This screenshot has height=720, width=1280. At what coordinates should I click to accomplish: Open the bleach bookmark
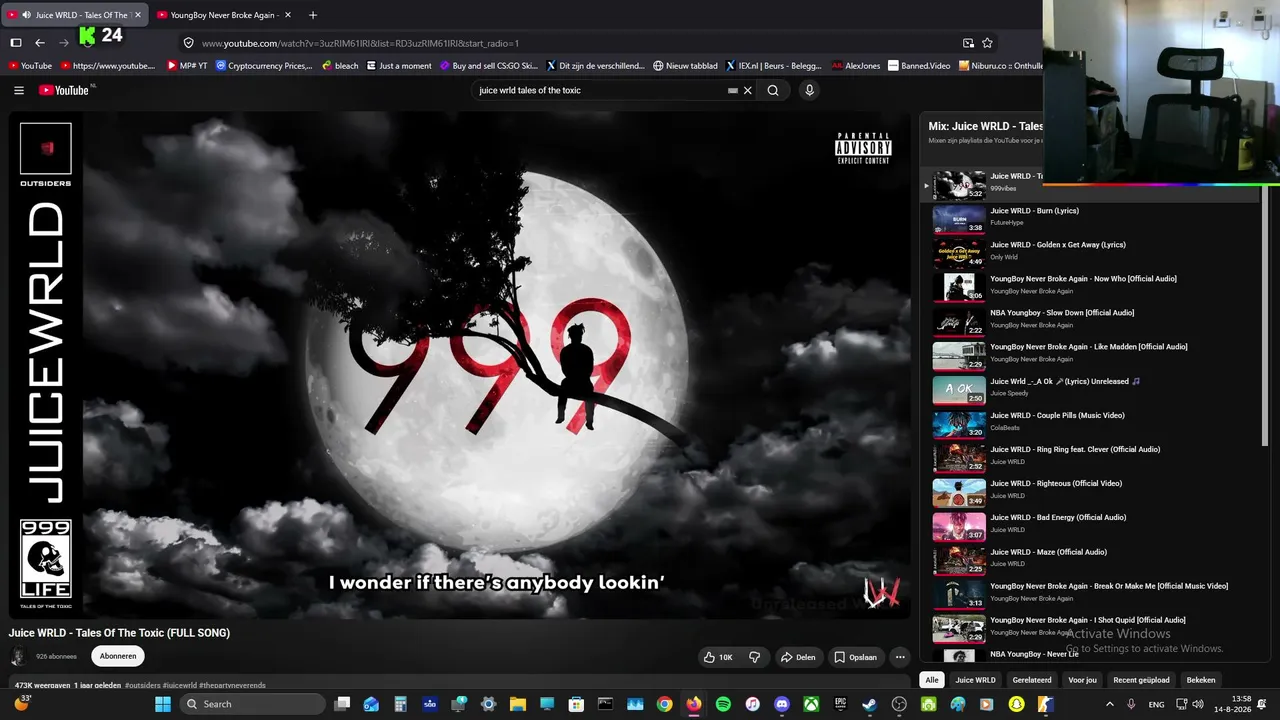pos(340,66)
